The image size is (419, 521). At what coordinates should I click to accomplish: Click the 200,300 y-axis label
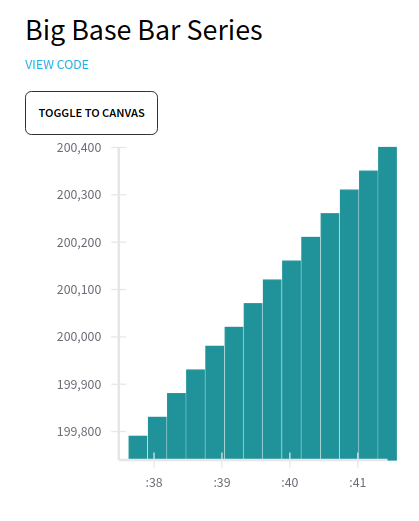coord(79,195)
